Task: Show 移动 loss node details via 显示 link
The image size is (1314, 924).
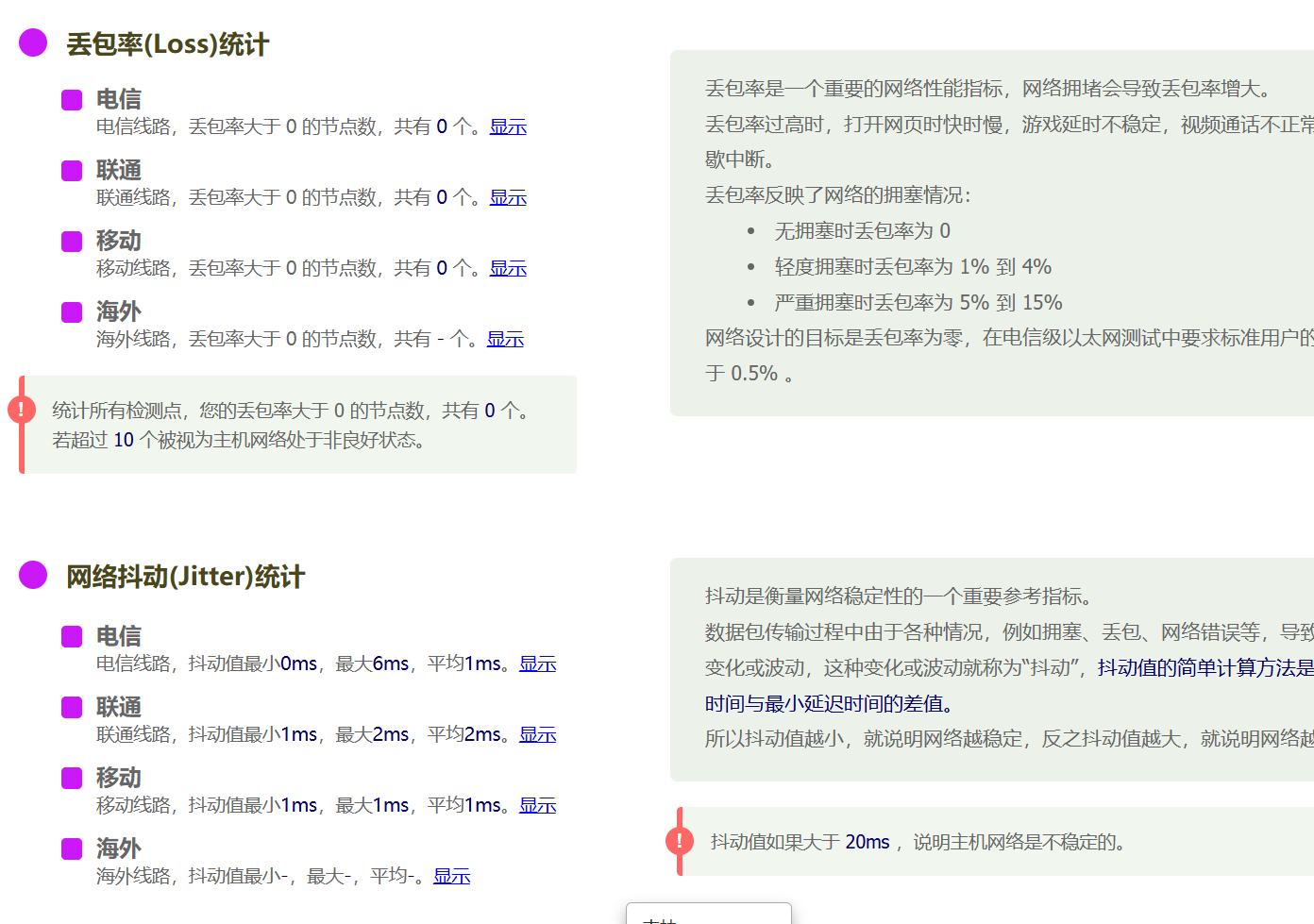Action: 508,267
